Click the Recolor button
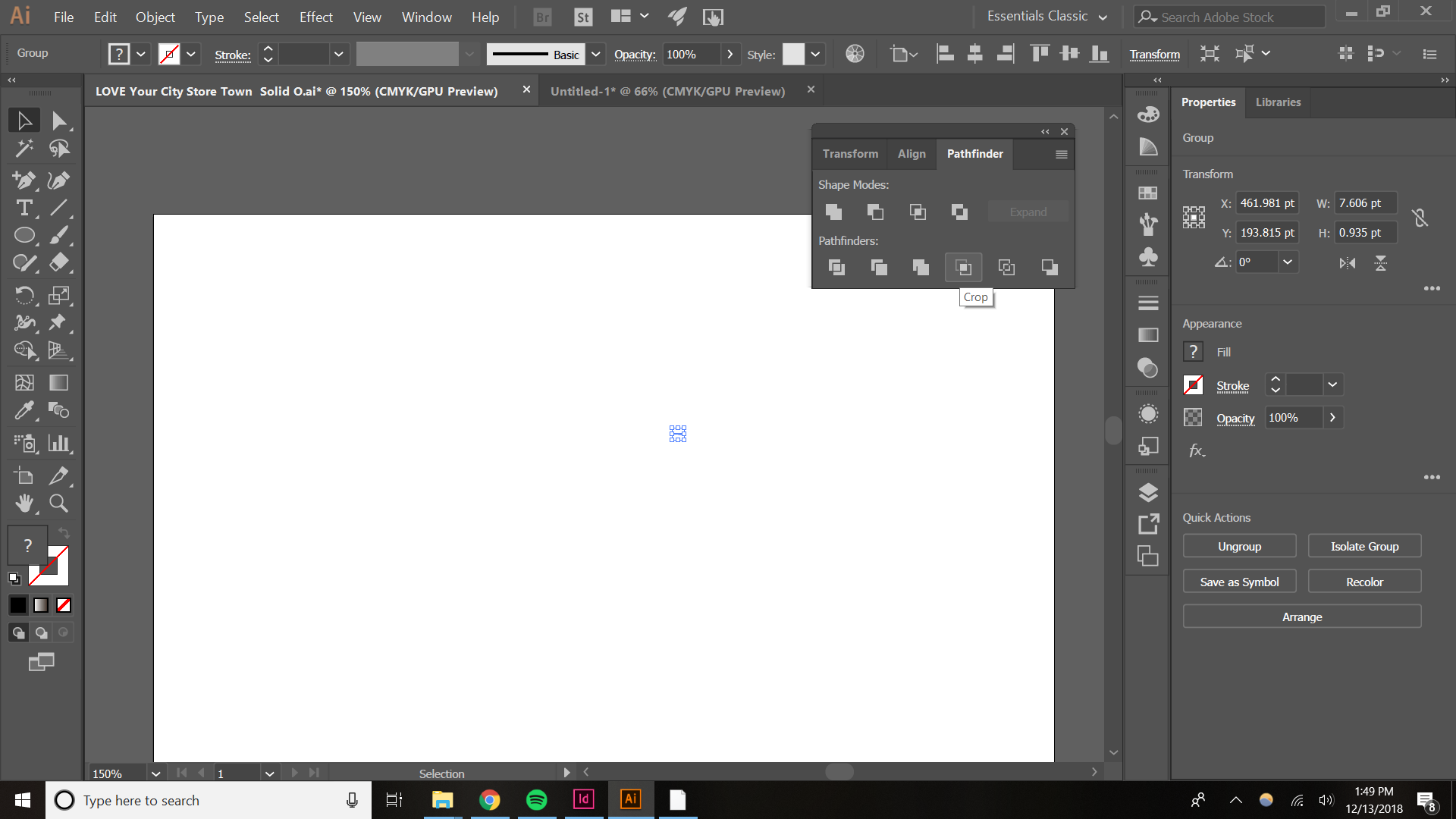Viewport: 1456px width, 819px height. pos(1364,581)
